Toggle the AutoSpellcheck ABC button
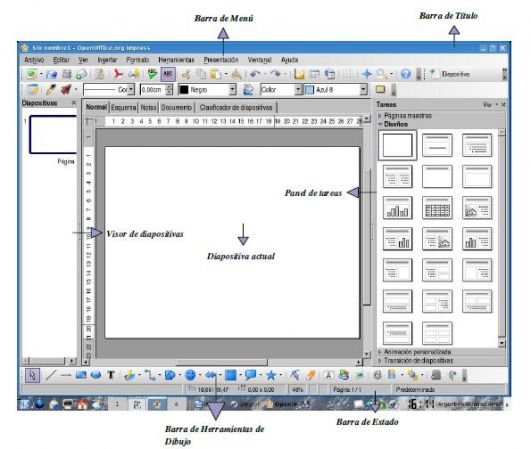Image resolution: width=531 pixels, height=449 pixels. [168, 74]
